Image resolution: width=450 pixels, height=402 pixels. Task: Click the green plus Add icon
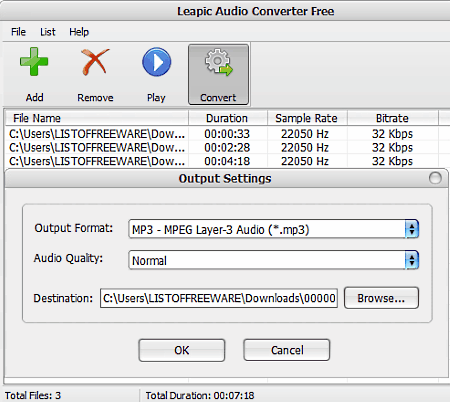[x=34, y=62]
